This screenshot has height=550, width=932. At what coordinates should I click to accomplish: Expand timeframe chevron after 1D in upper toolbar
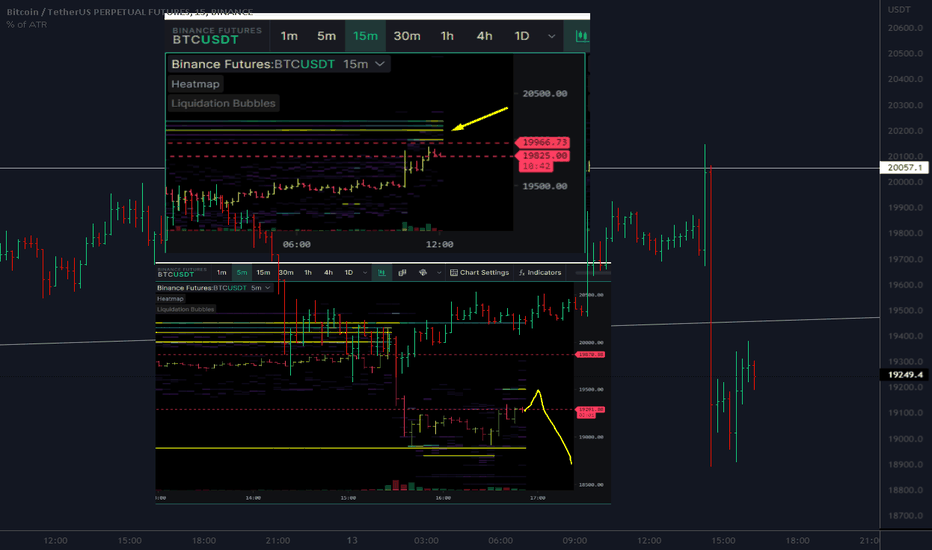(x=552, y=36)
